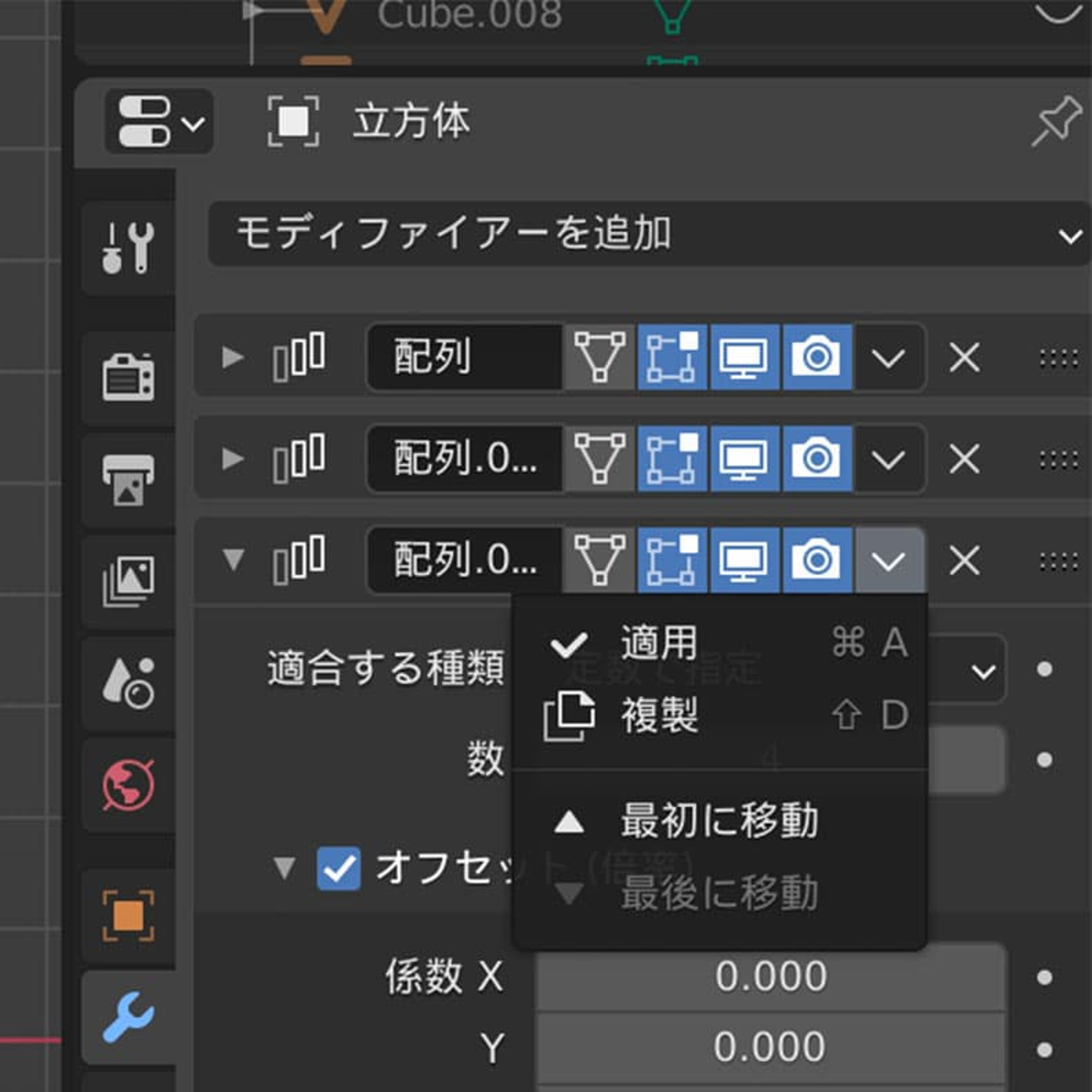This screenshot has height=1092, width=1092.
Task: Click the 係数 X value field
Action: 770,977
